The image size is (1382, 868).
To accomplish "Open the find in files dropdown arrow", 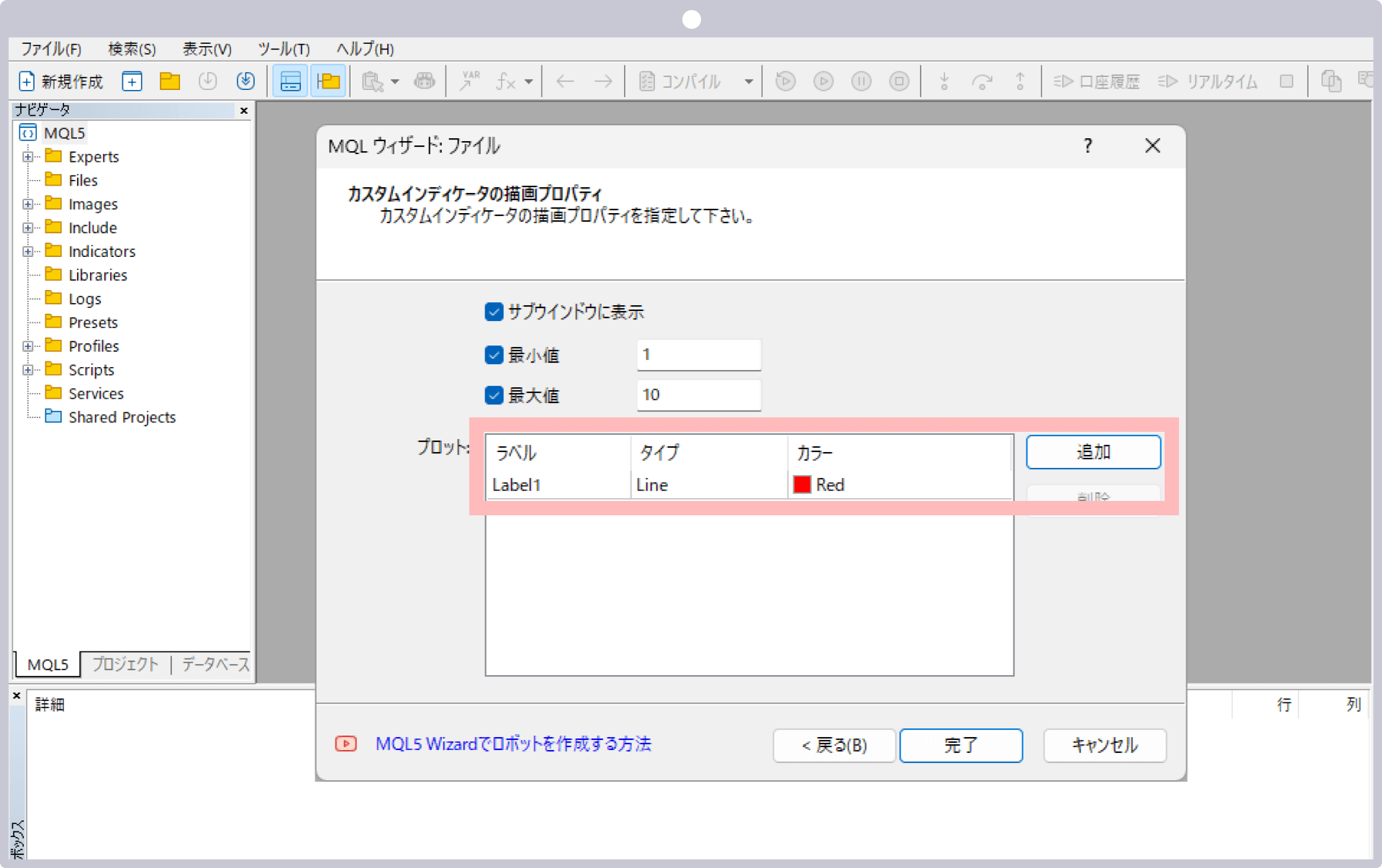I will click(395, 81).
